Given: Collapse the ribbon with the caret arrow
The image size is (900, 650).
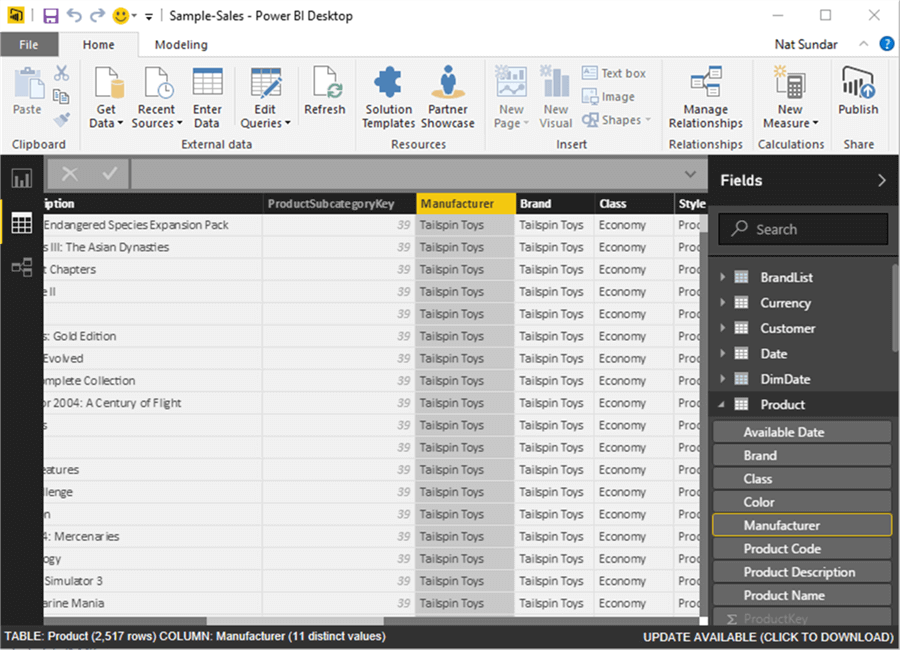Looking at the screenshot, I should (863, 44).
